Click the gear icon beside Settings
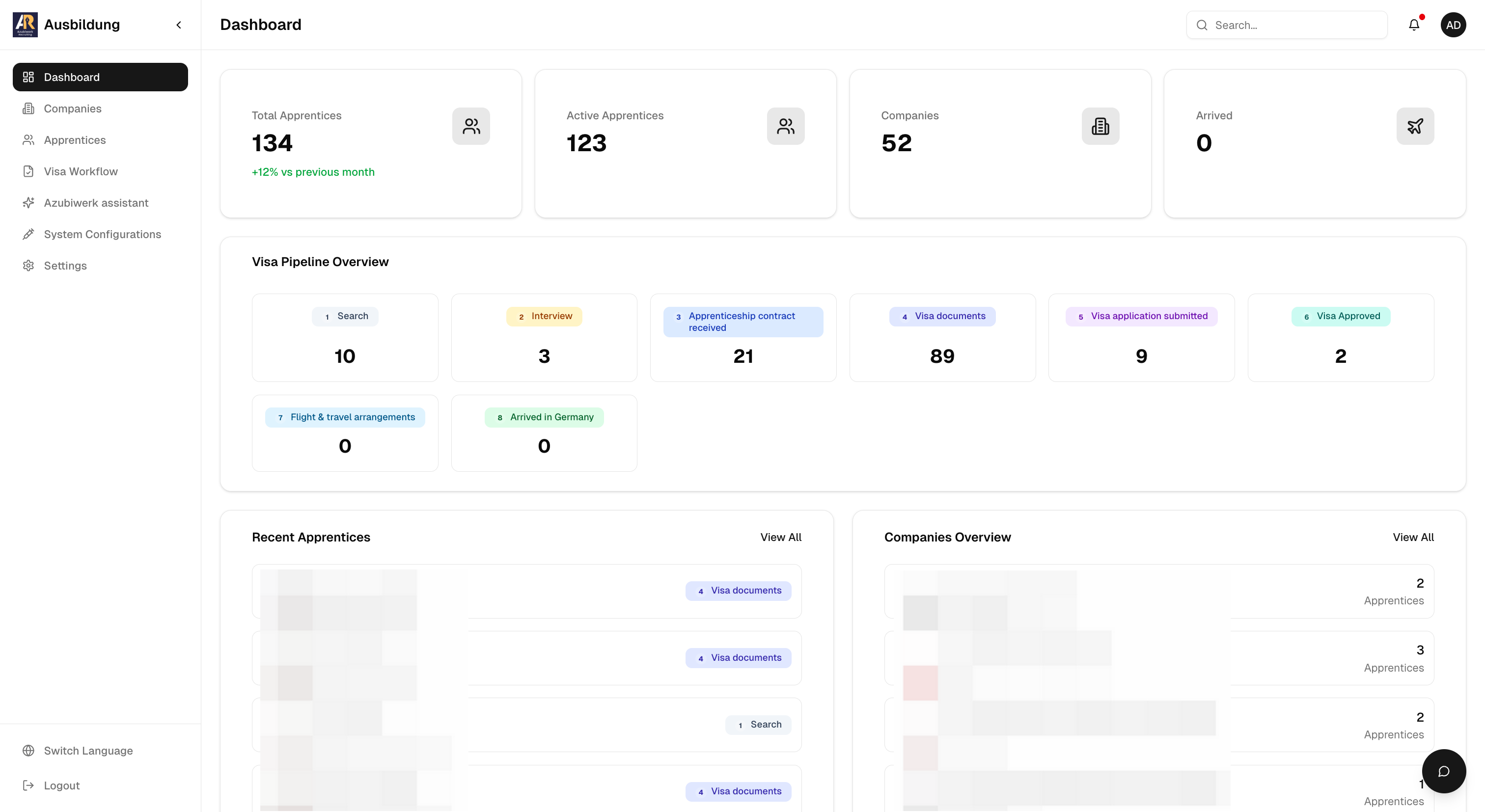Image resolution: width=1485 pixels, height=812 pixels. [28, 266]
